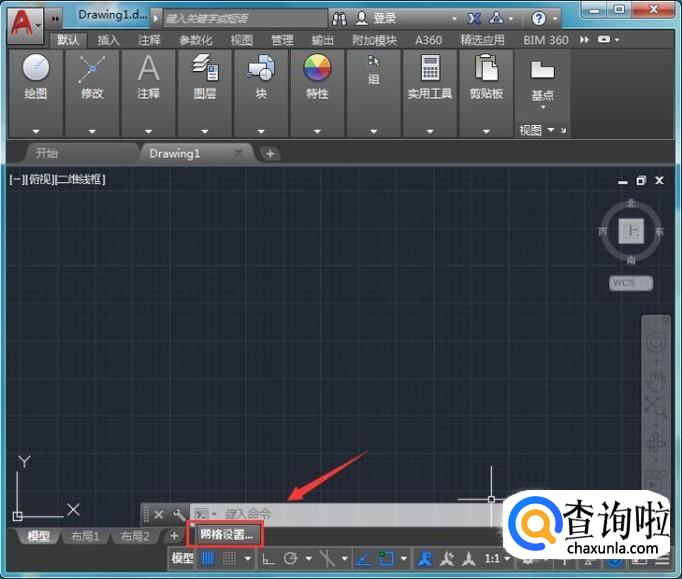This screenshot has width=682, height=579.
Task: Toggle 2D object snap in the status bar
Action: (x=386, y=559)
